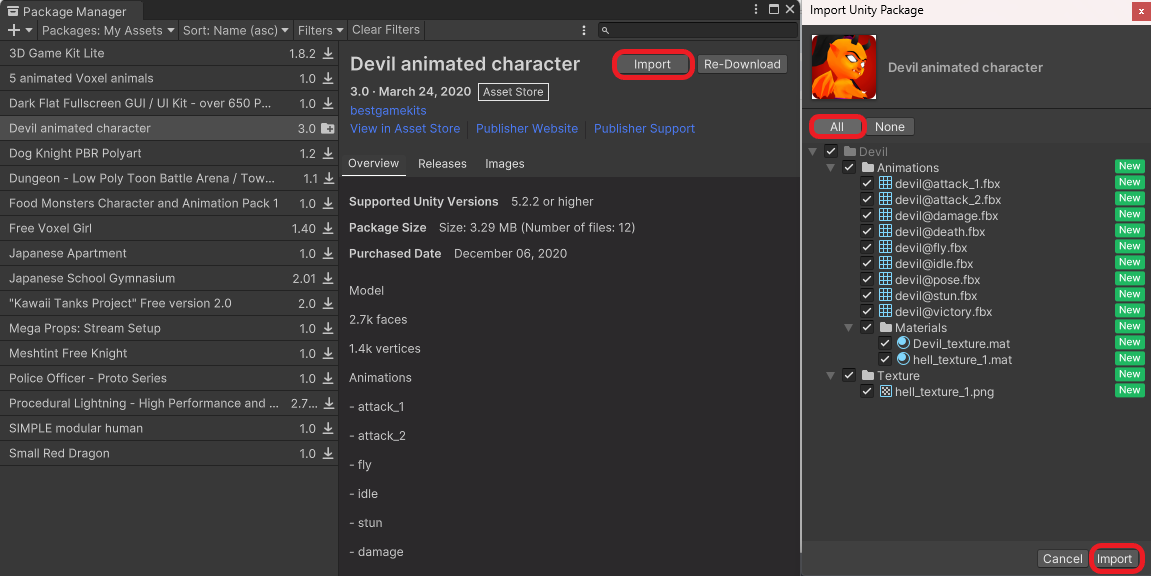Switch to the Overview tab

coord(374,164)
